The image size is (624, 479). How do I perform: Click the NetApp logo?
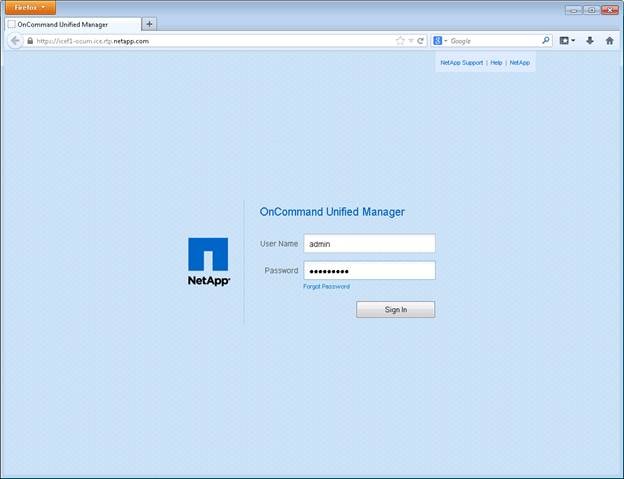pos(209,261)
